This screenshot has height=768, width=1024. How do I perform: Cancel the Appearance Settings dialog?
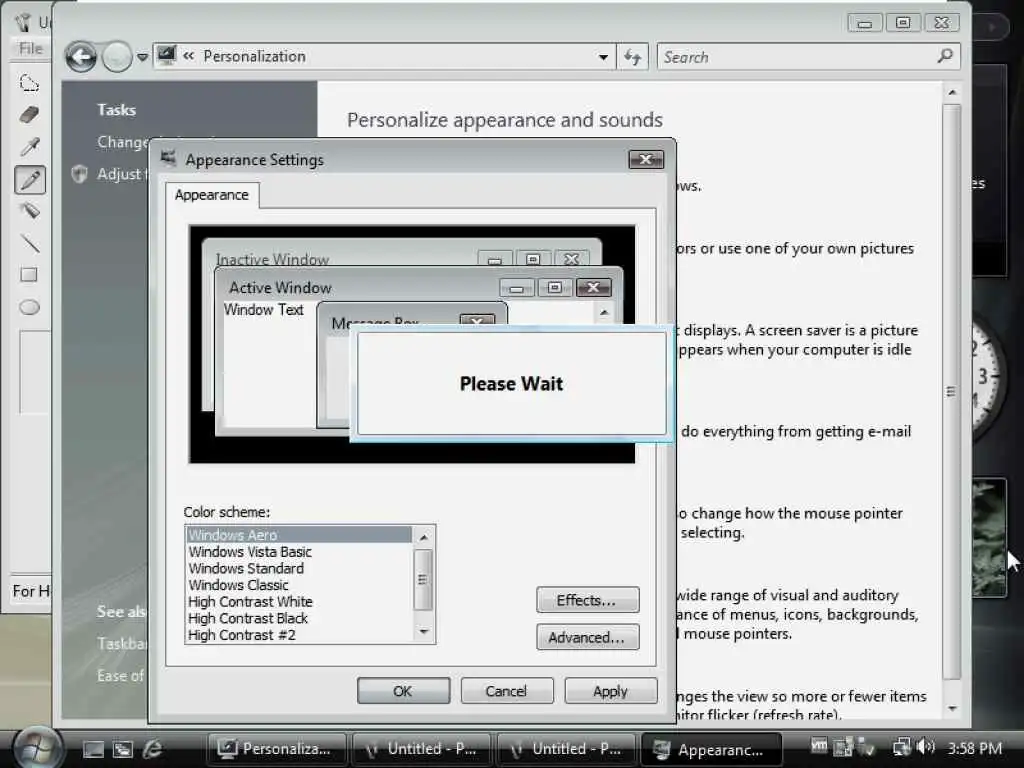tap(506, 691)
